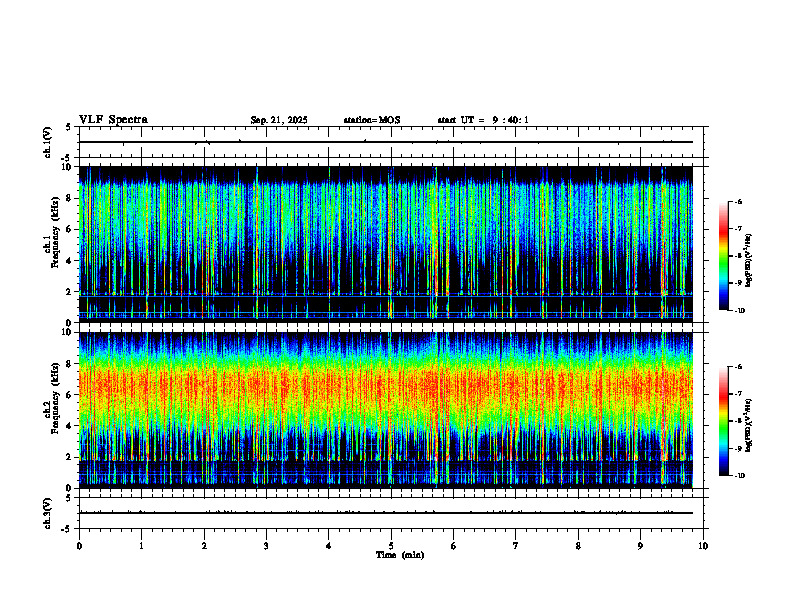Click the "station=MOS" header label
Screen dimensions: 792x612
click(x=372, y=120)
